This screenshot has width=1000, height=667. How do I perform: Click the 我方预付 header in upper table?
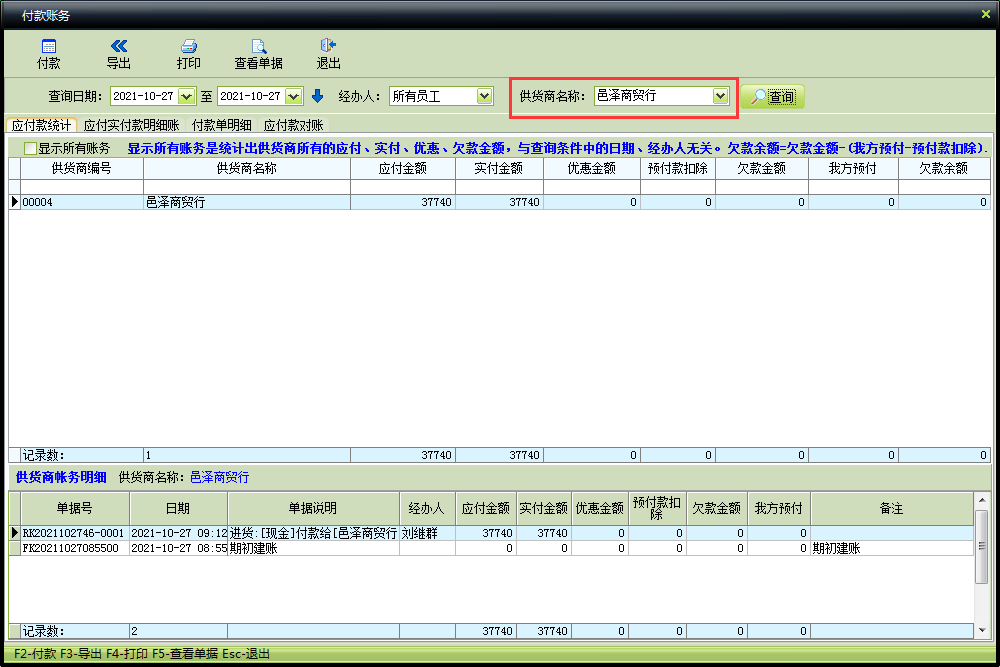click(853, 168)
